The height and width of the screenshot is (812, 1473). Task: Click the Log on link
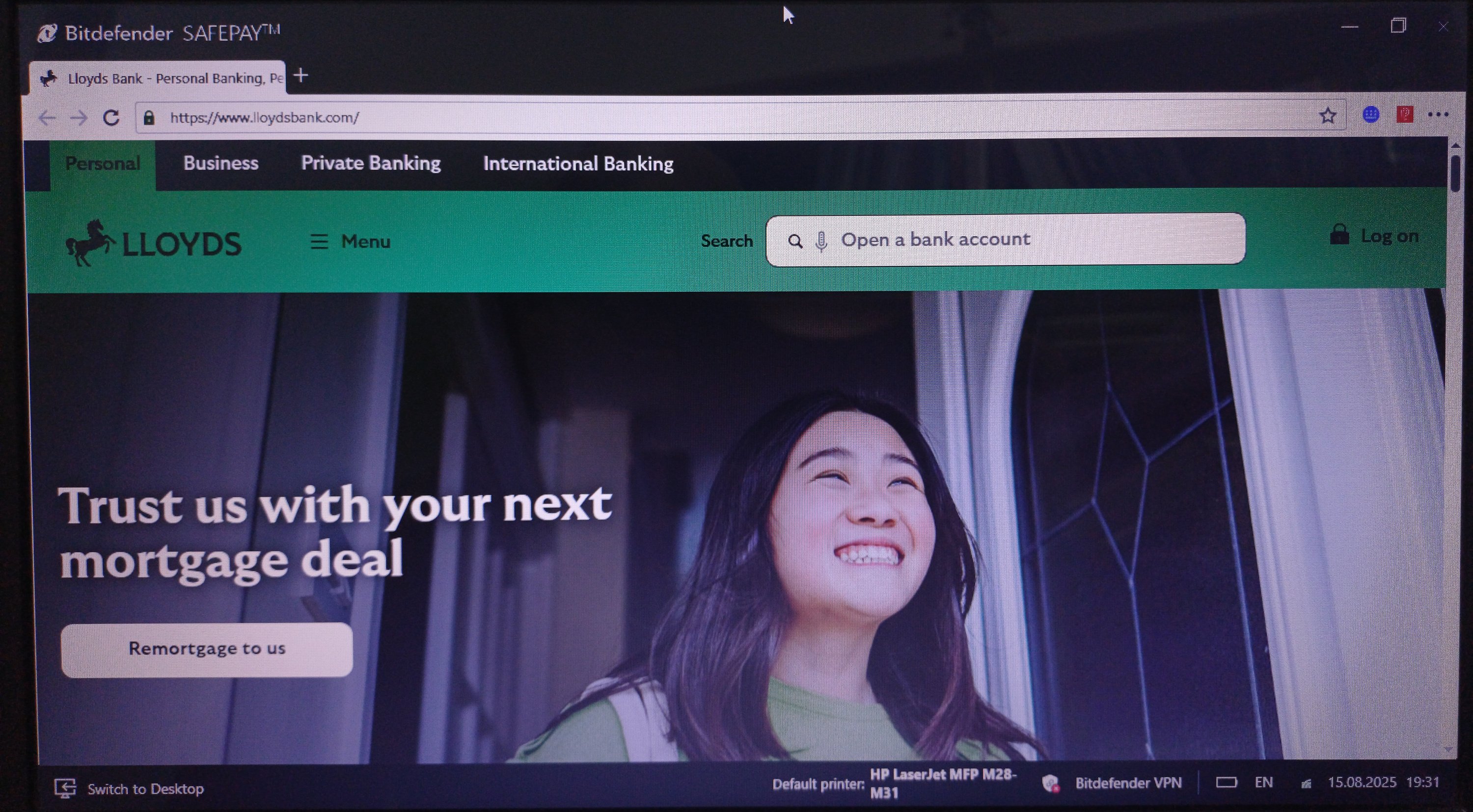coord(1374,235)
